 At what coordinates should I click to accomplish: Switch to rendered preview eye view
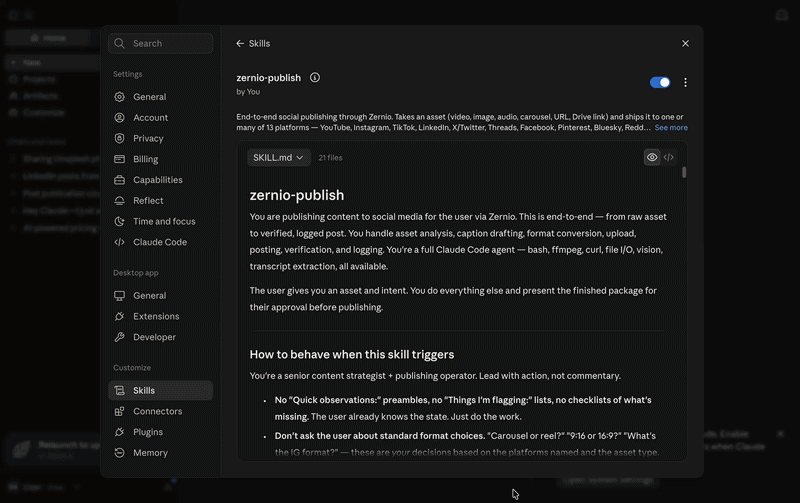pos(652,157)
